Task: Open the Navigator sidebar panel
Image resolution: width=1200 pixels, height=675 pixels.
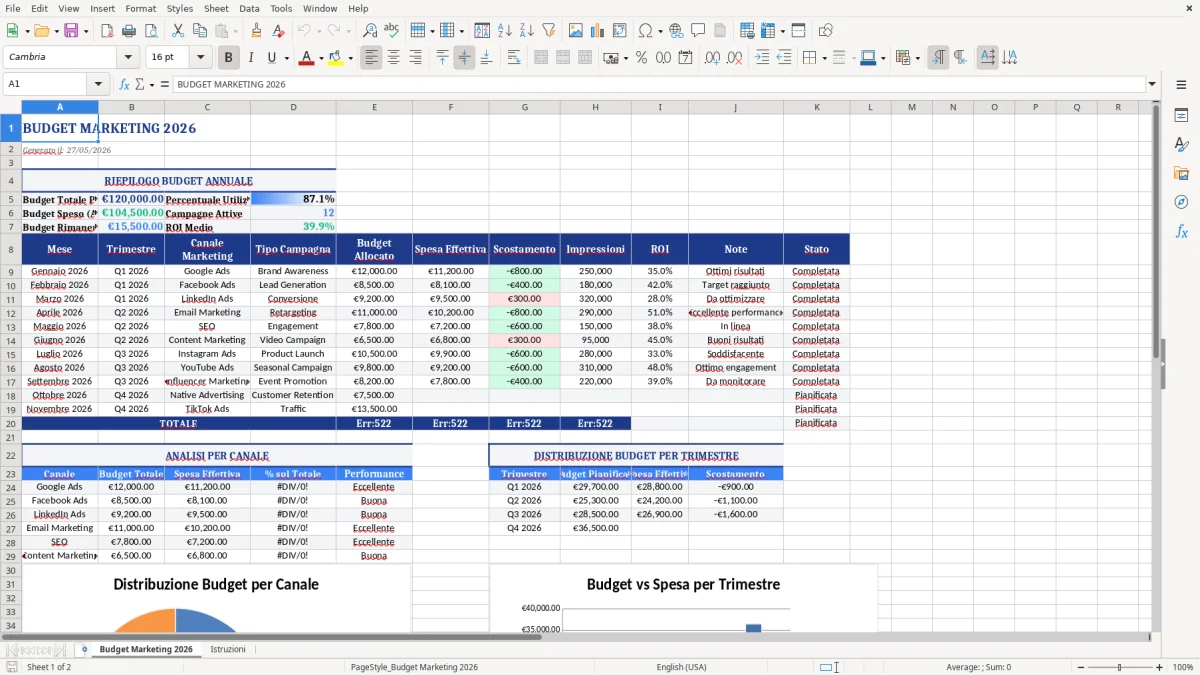Action: coord(1181,202)
